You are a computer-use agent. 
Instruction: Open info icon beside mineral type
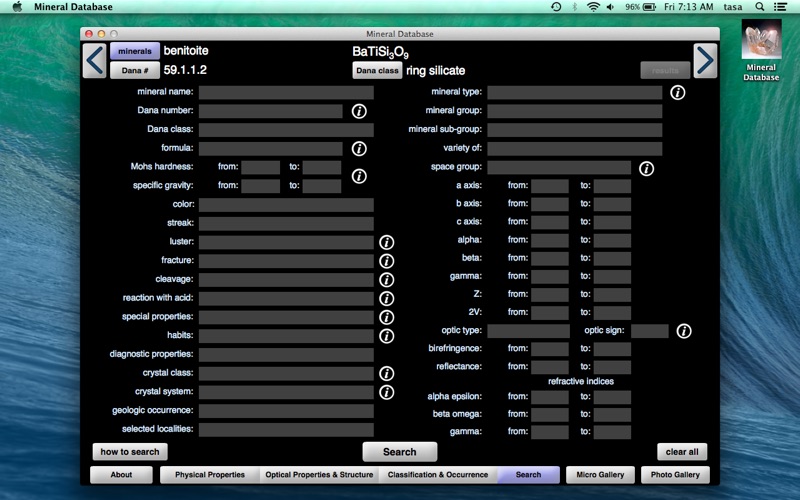pyautogui.click(x=678, y=92)
